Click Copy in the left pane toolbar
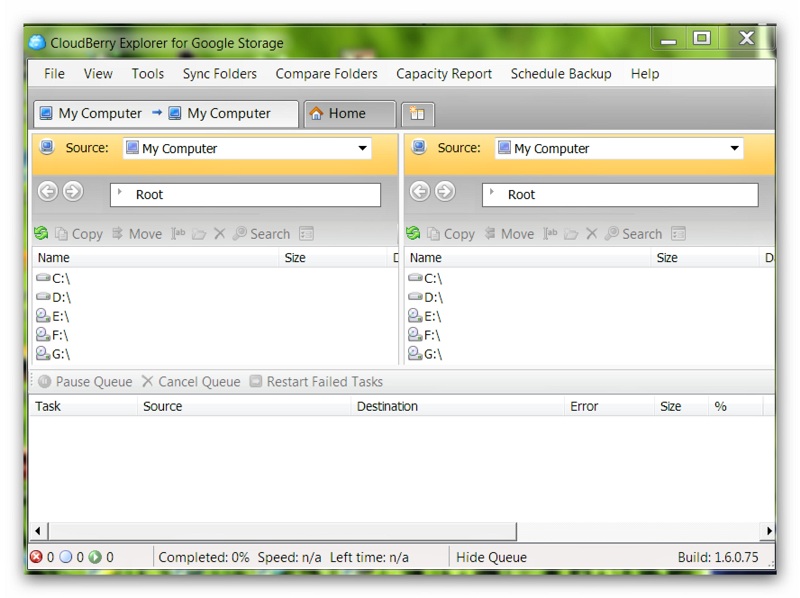The width and height of the screenshot is (800, 598). coord(79,234)
